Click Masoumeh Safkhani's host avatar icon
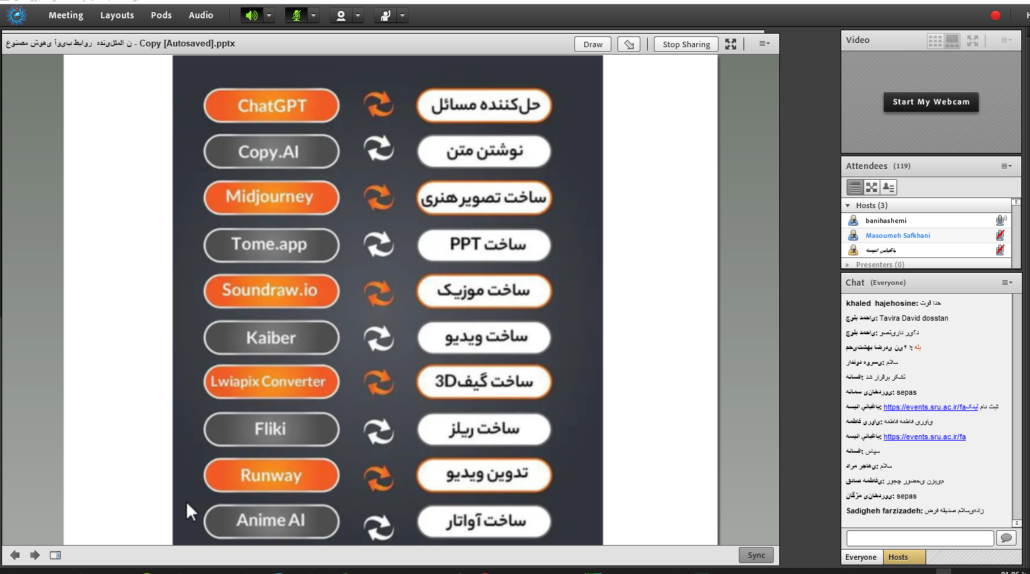1030x574 pixels. pos(853,235)
